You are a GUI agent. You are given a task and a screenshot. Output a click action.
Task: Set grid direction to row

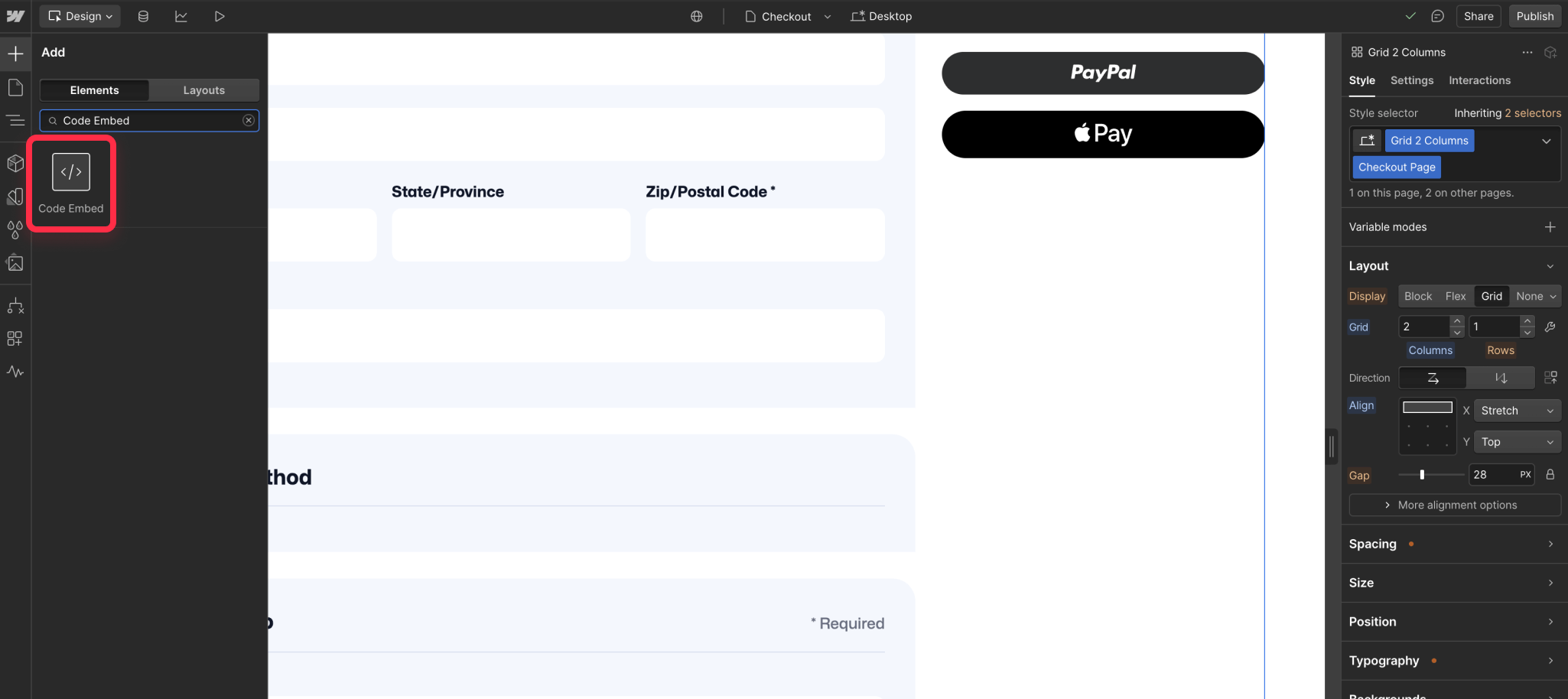(x=1433, y=378)
